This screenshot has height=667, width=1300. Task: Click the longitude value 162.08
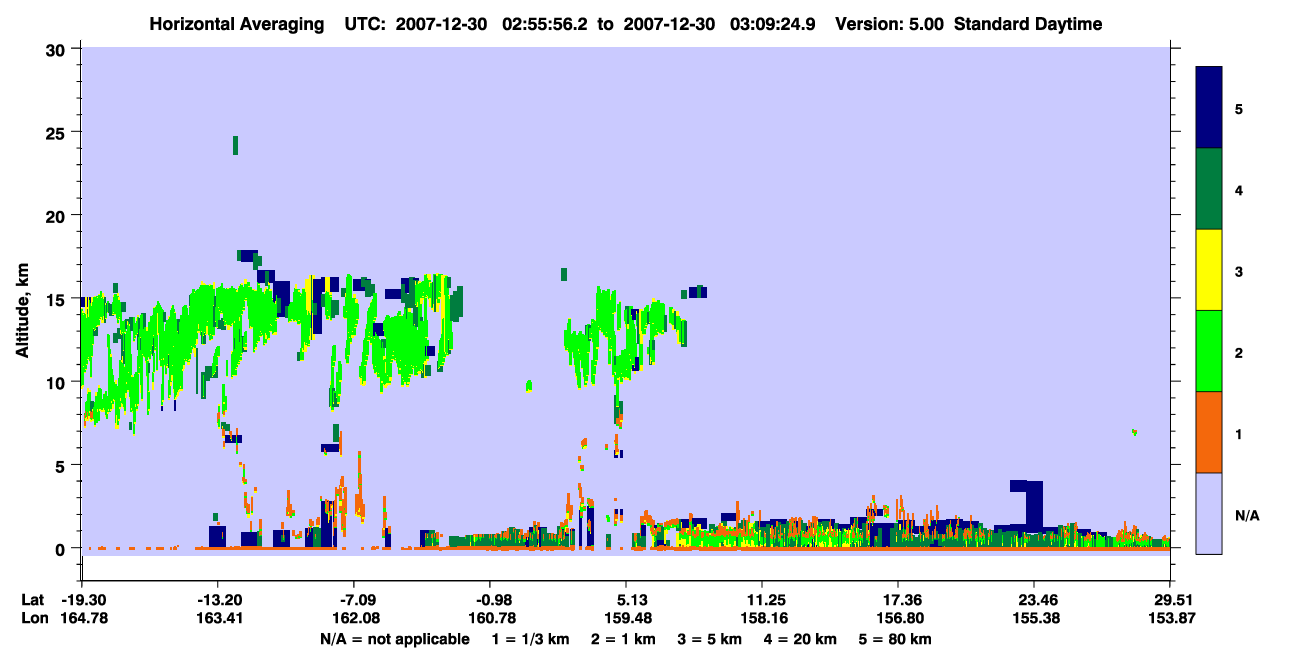coord(357,618)
